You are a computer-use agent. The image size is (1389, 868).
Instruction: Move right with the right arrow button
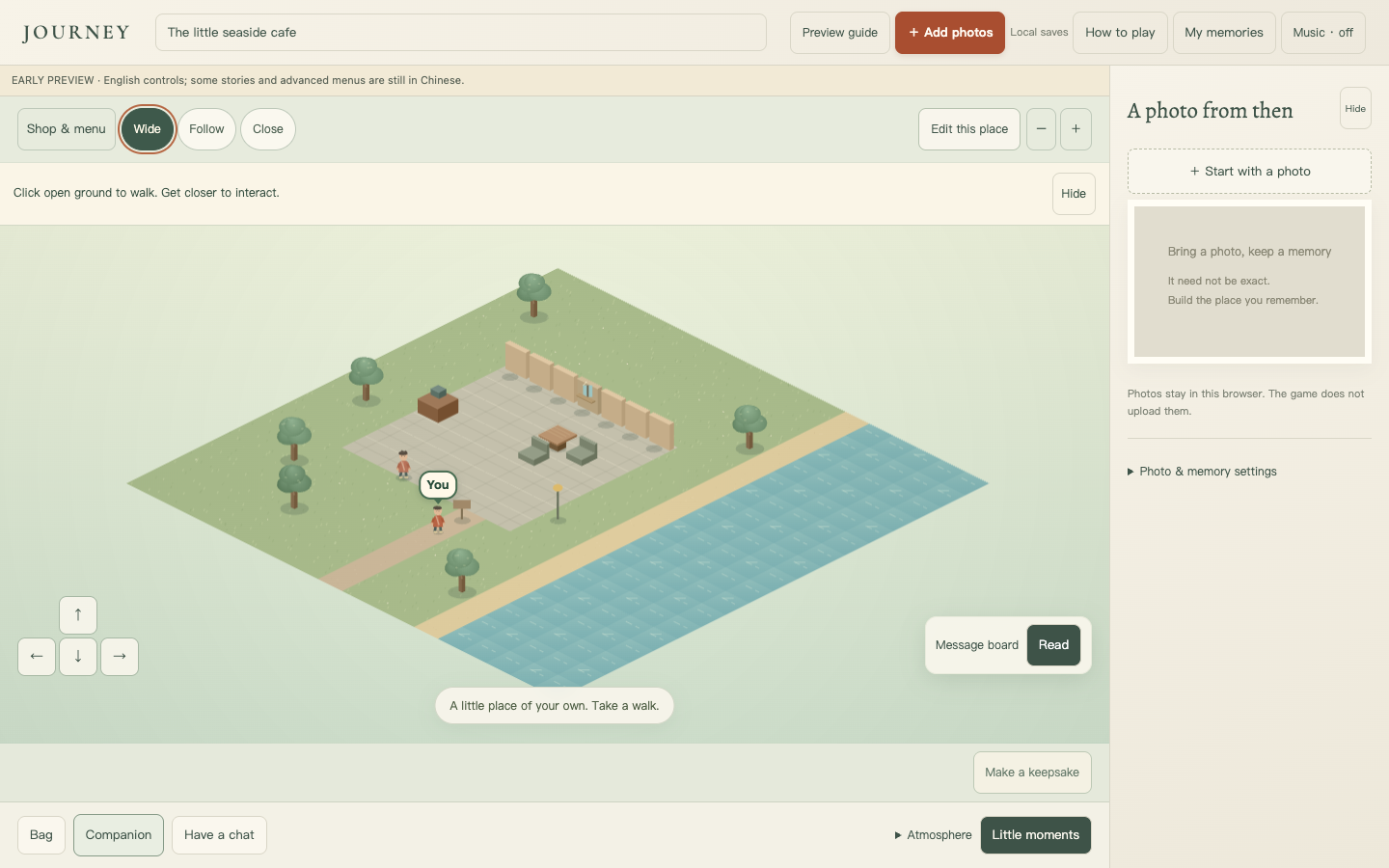coord(120,657)
